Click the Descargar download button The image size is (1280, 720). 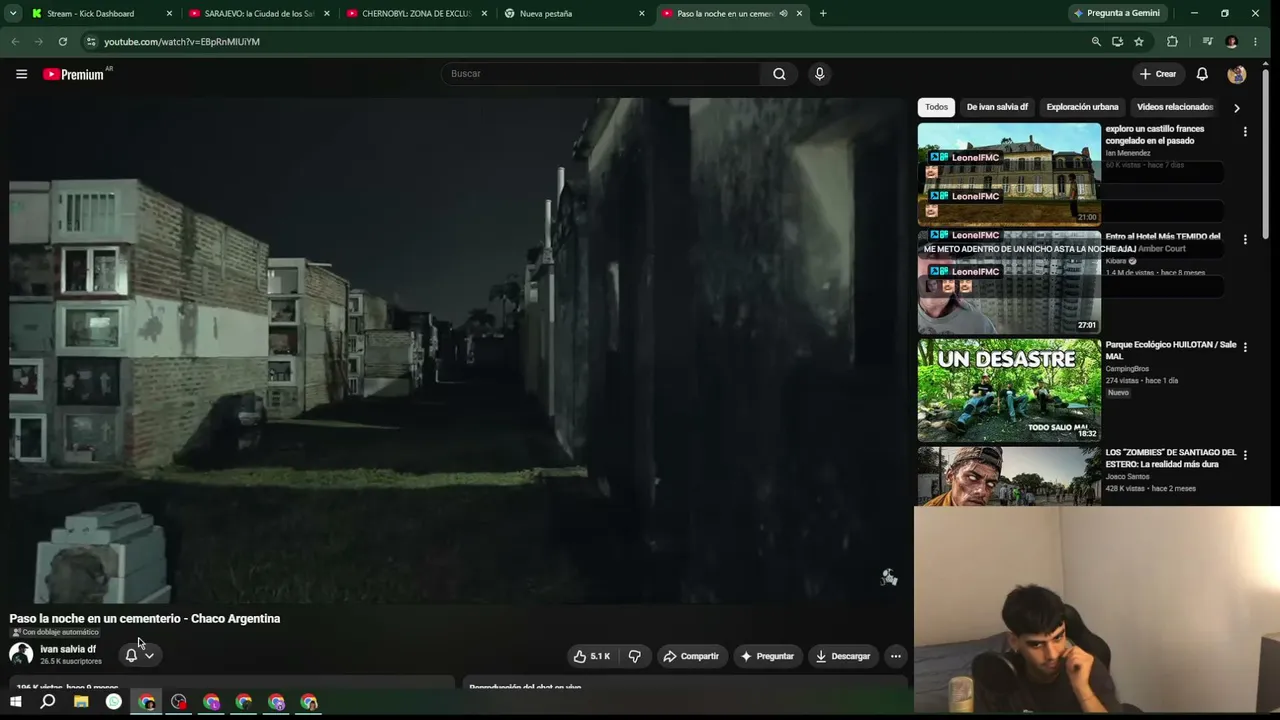(x=843, y=656)
